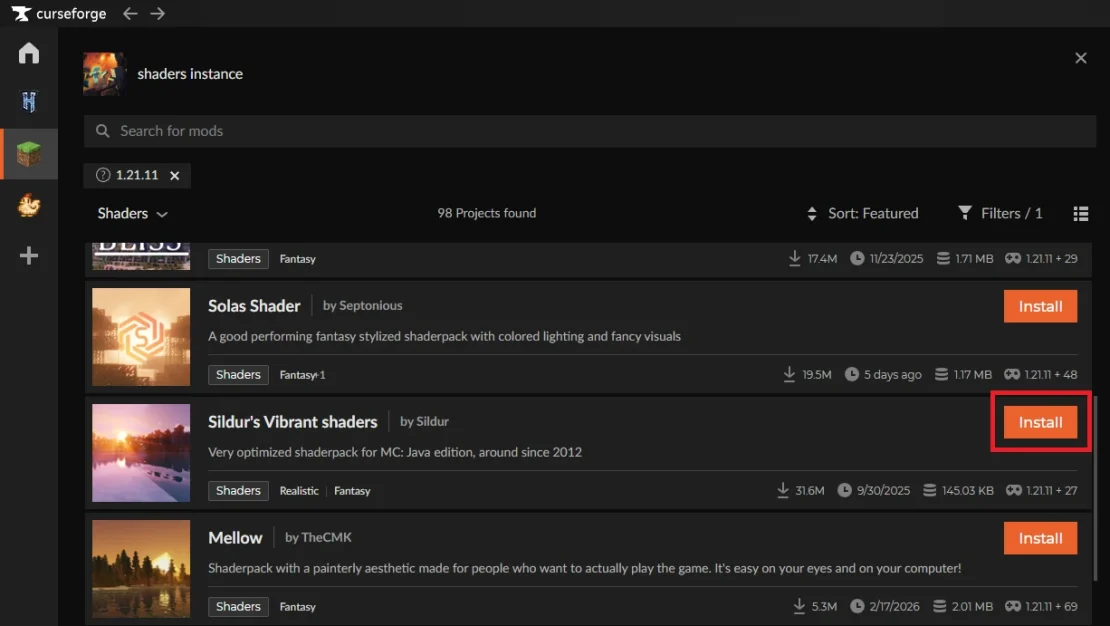Close the shaders instance browser
The image size is (1110, 626).
(x=1080, y=58)
